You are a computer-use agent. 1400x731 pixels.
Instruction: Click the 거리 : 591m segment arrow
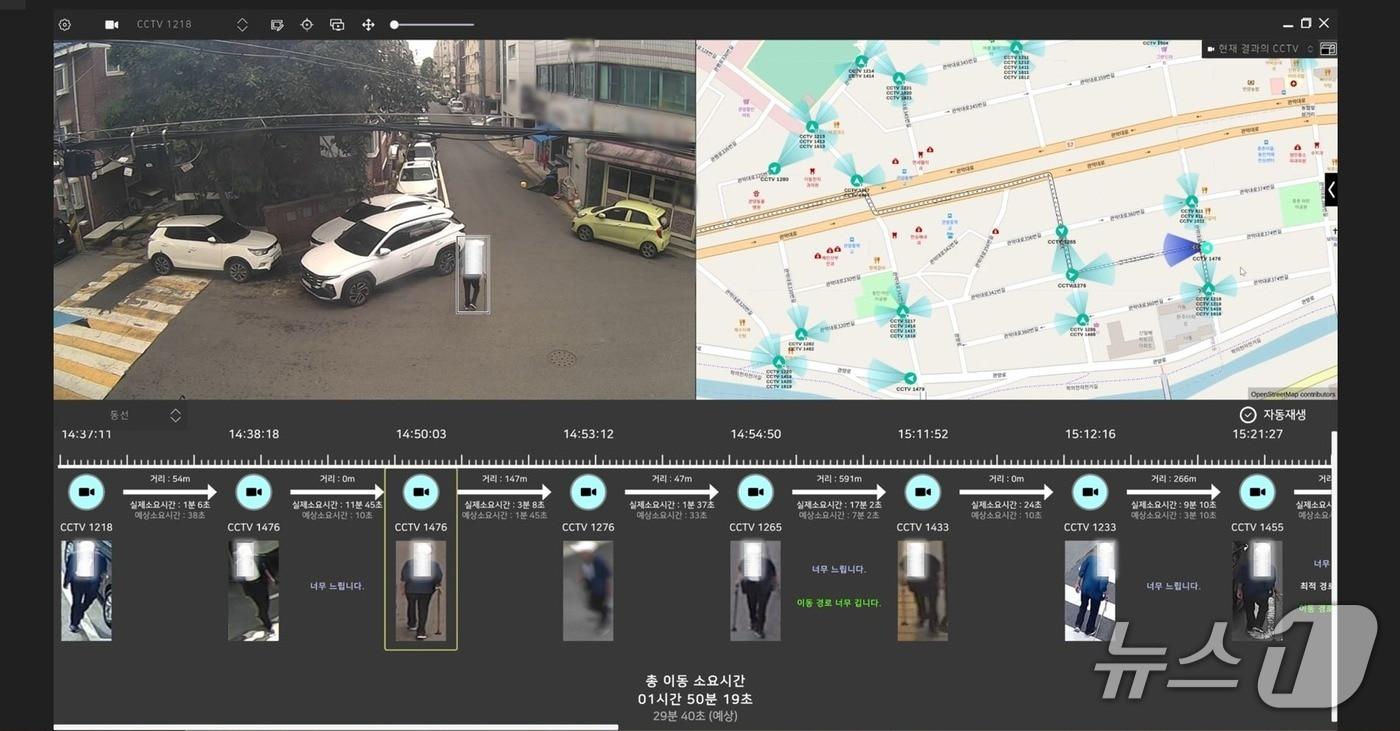point(839,492)
